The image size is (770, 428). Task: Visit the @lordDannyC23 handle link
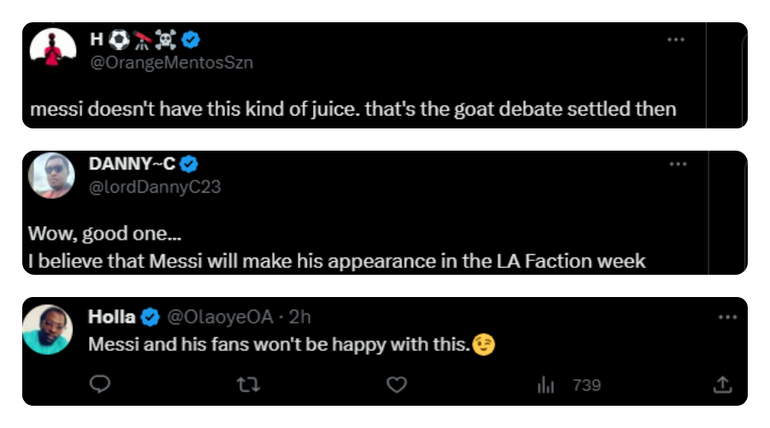(x=155, y=185)
